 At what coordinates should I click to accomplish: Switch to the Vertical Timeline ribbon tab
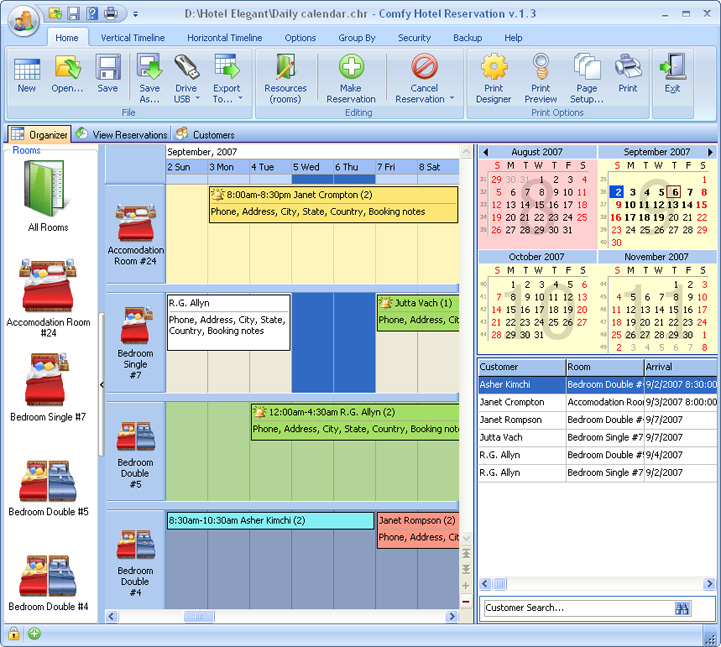[x=132, y=38]
